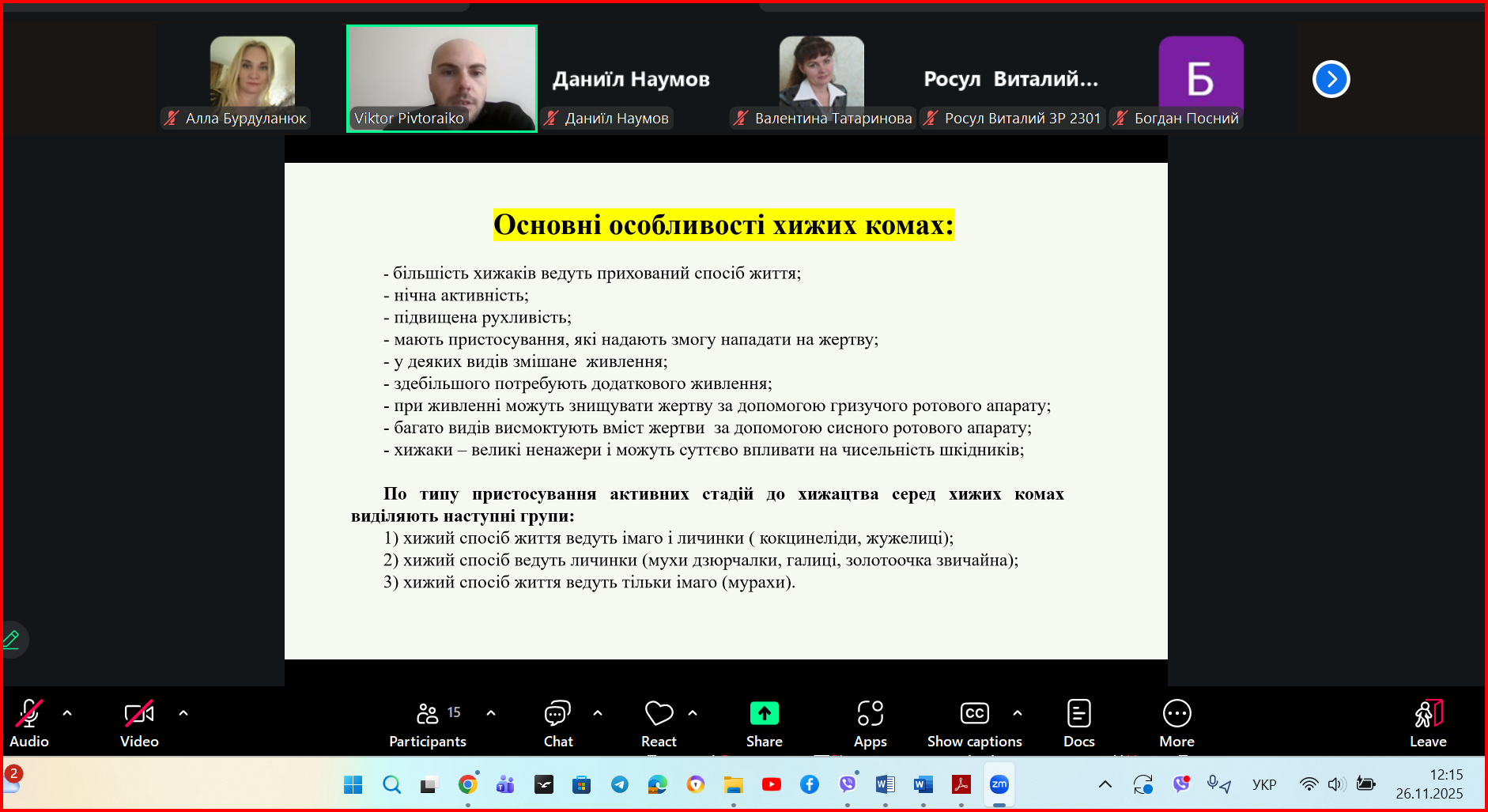Select Viktor Pivtoraiko's video thumbnail
This screenshot has width=1488, height=812.
point(442,78)
